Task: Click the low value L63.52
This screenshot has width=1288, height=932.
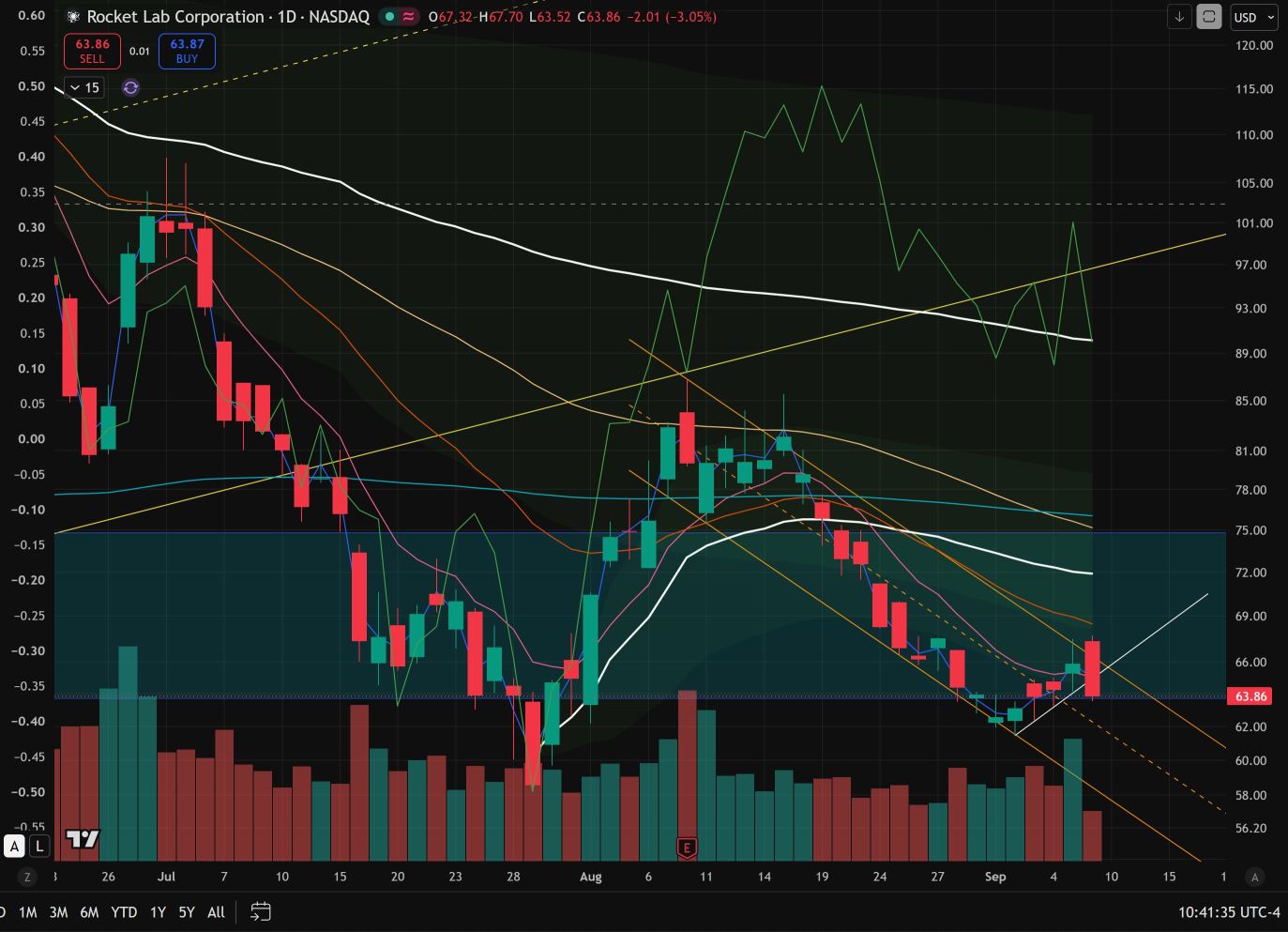Action: [x=551, y=17]
